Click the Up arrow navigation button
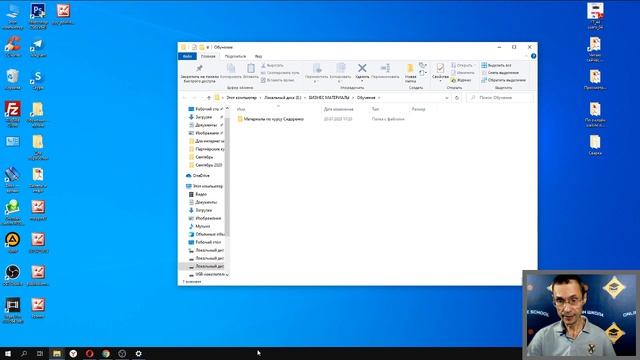 coord(209,98)
